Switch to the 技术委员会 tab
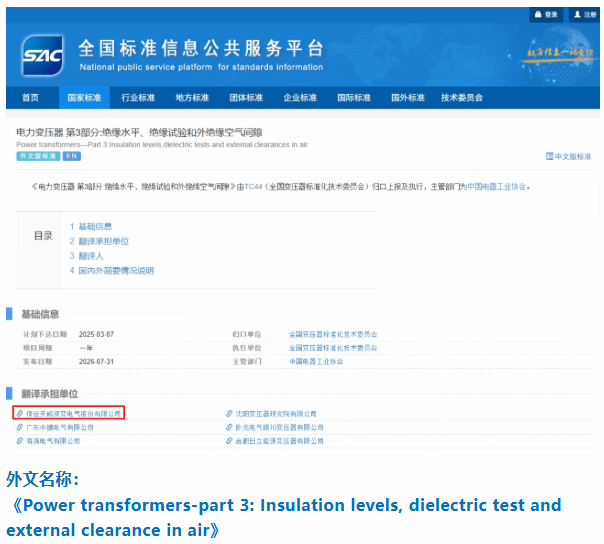604x544 pixels. (462, 97)
